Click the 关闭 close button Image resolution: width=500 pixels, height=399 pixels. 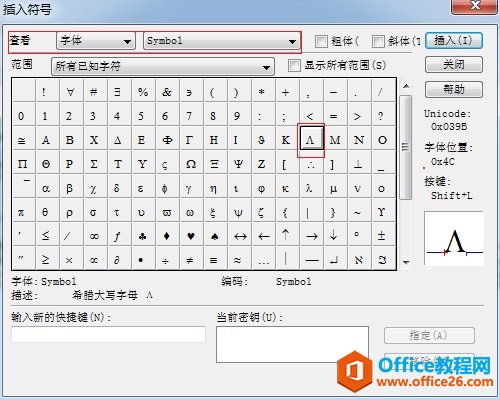coord(454,64)
